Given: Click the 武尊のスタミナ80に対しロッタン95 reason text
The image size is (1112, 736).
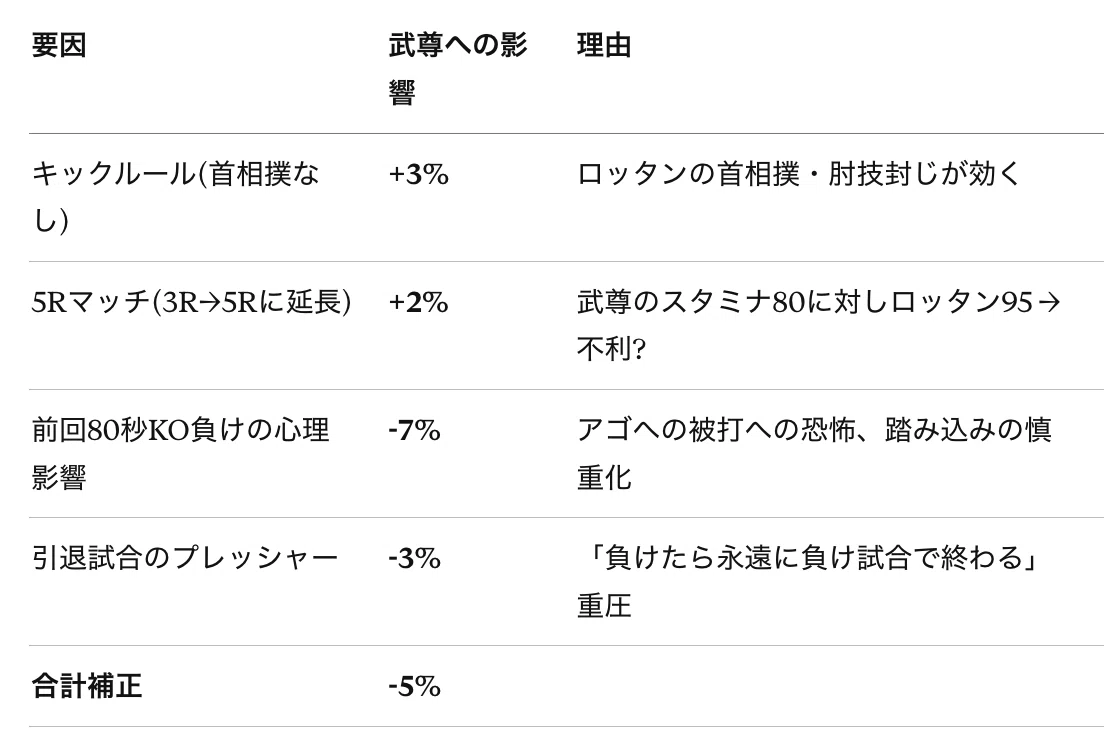Looking at the screenshot, I should point(804,303).
